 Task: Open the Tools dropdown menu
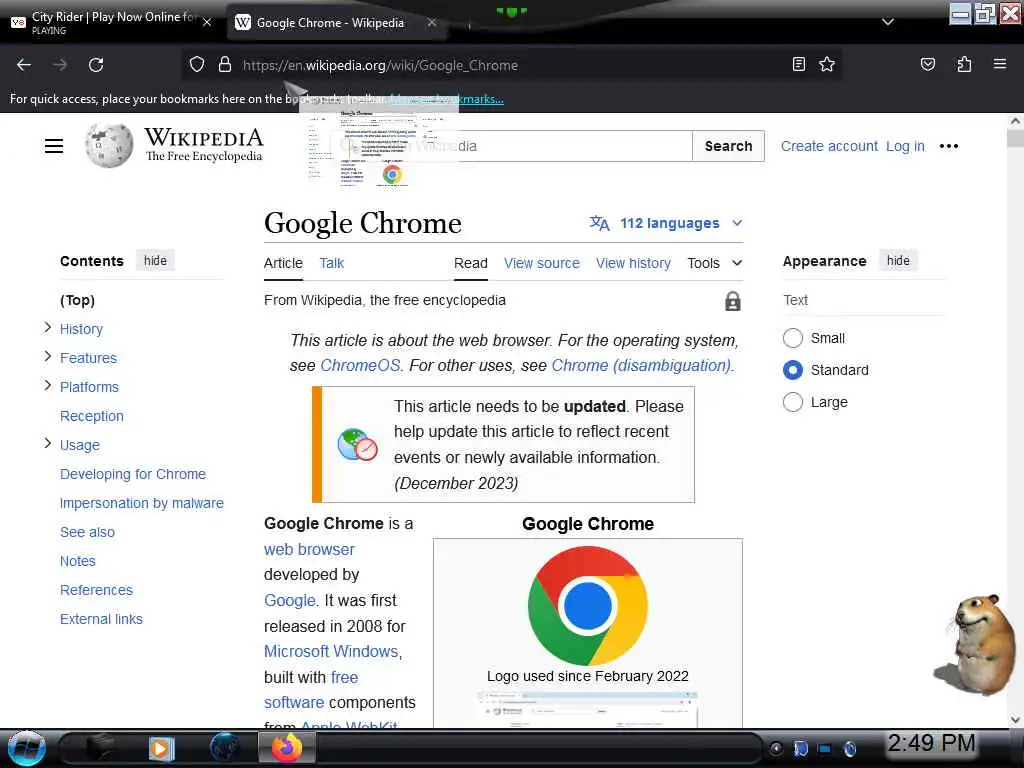point(714,263)
